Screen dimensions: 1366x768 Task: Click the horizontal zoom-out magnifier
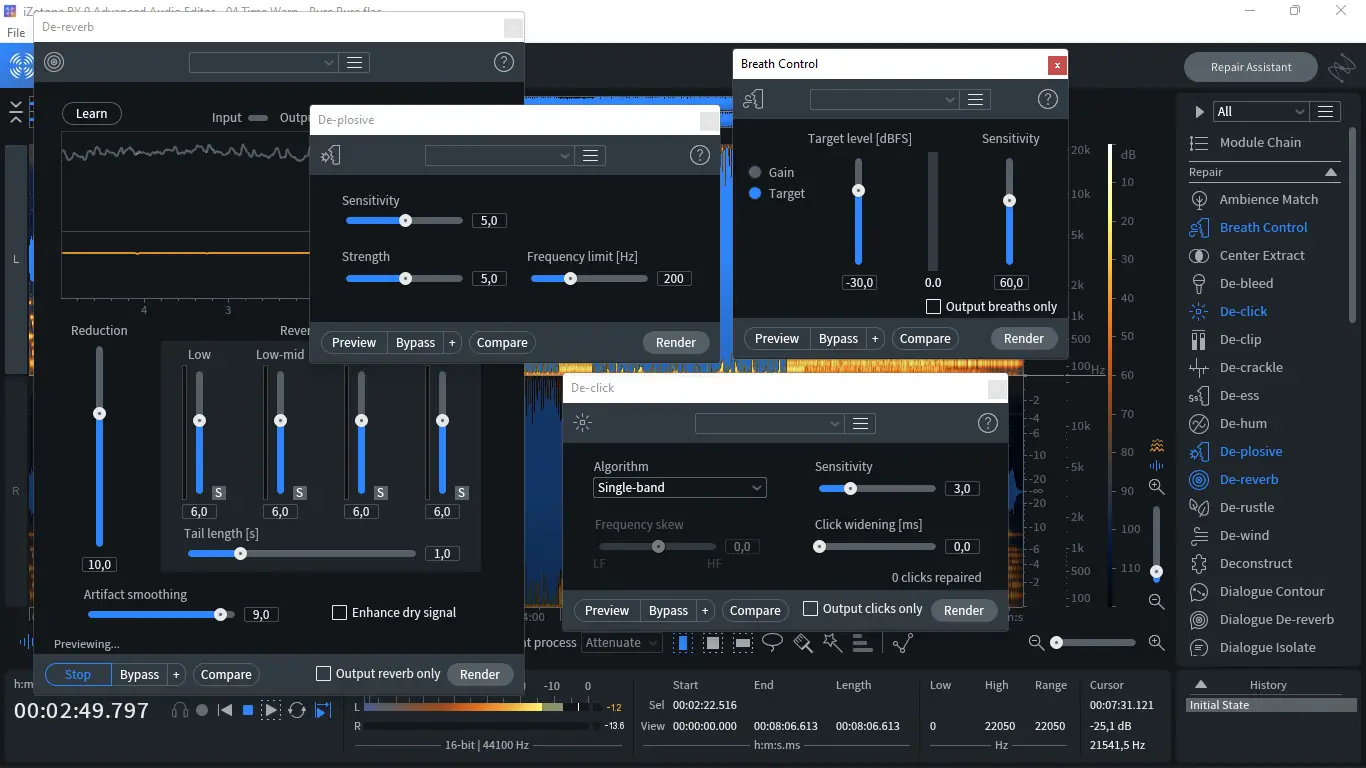[x=1037, y=642]
